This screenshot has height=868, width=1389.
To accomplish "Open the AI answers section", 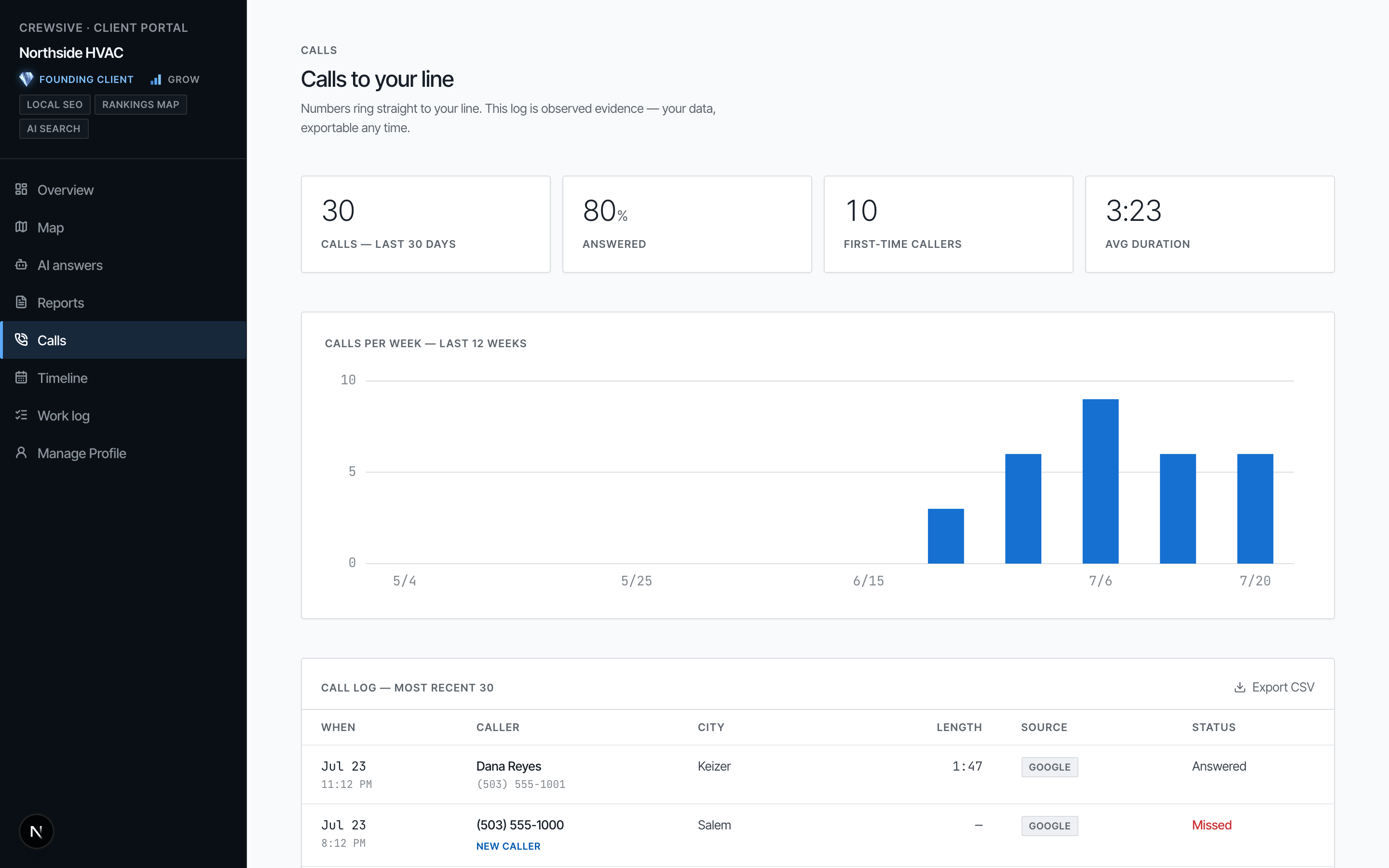I will point(123,265).
